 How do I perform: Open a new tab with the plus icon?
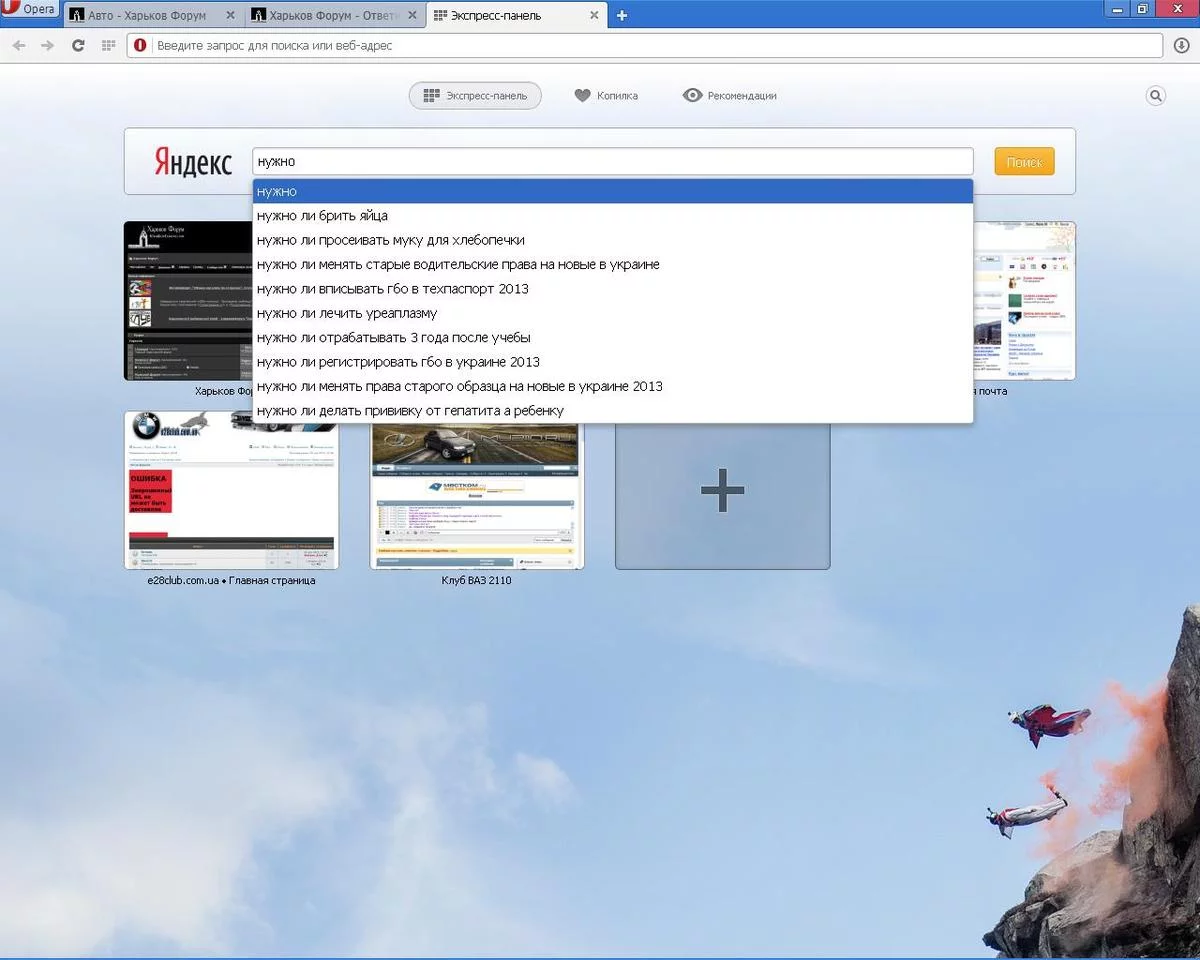[622, 16]
